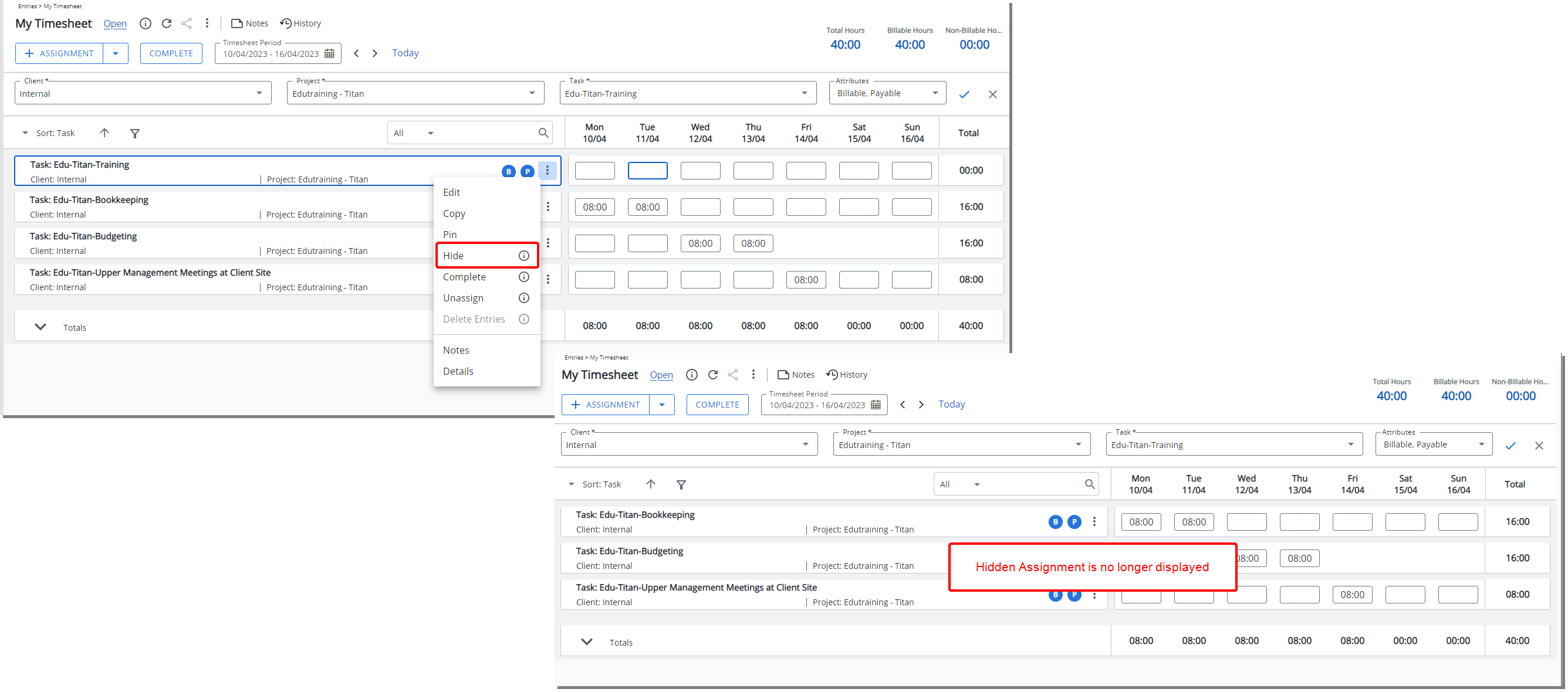
Task: Choose Pin from the context menu
Action: (486, 234)
